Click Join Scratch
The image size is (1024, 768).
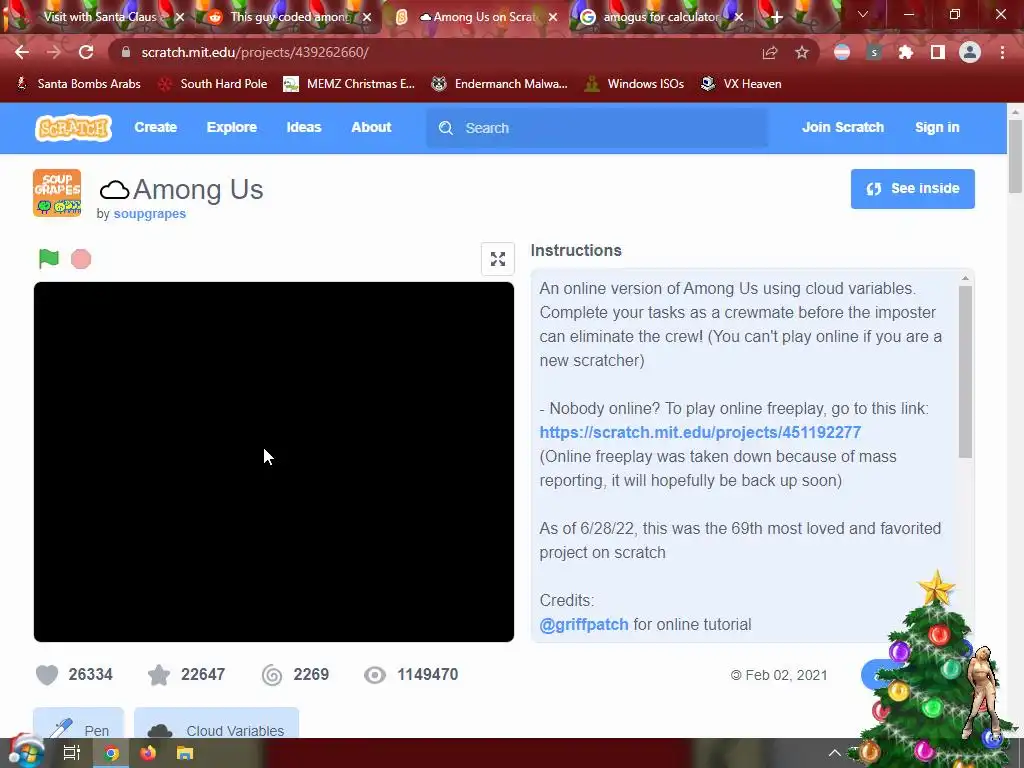pos(842,127)
